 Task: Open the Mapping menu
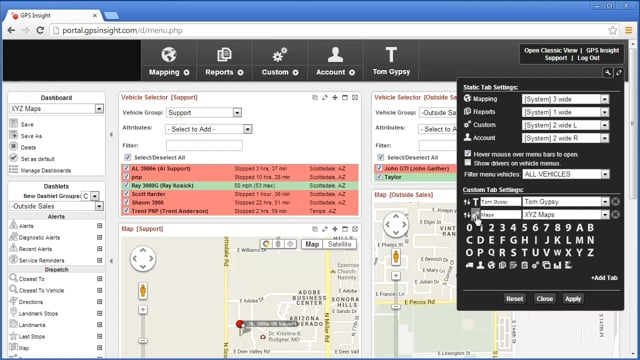169,61
